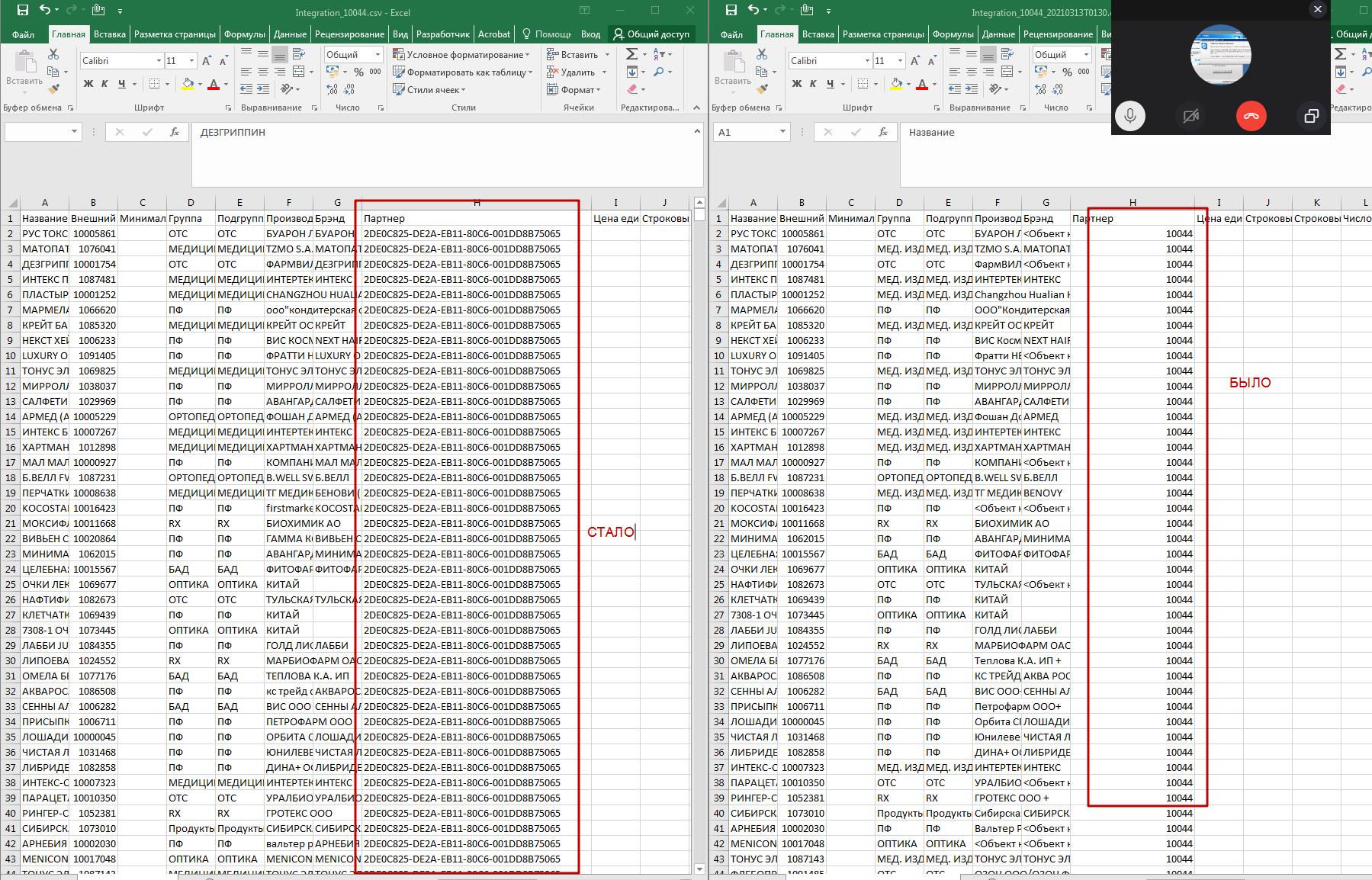The width and height of the screenshot is (1372, 880).
Task: Open number format Общий dropdown in left window
Action: [378, 55]
